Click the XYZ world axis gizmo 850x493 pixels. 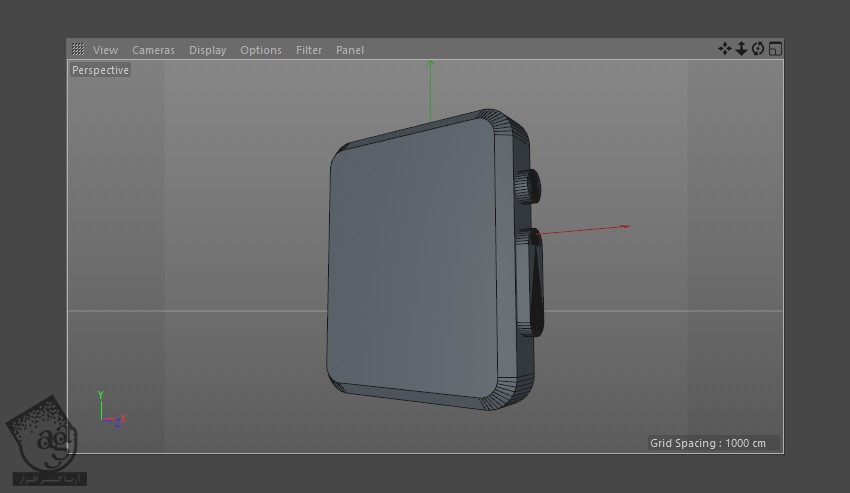pyautogui.click(x=108, y=411)
